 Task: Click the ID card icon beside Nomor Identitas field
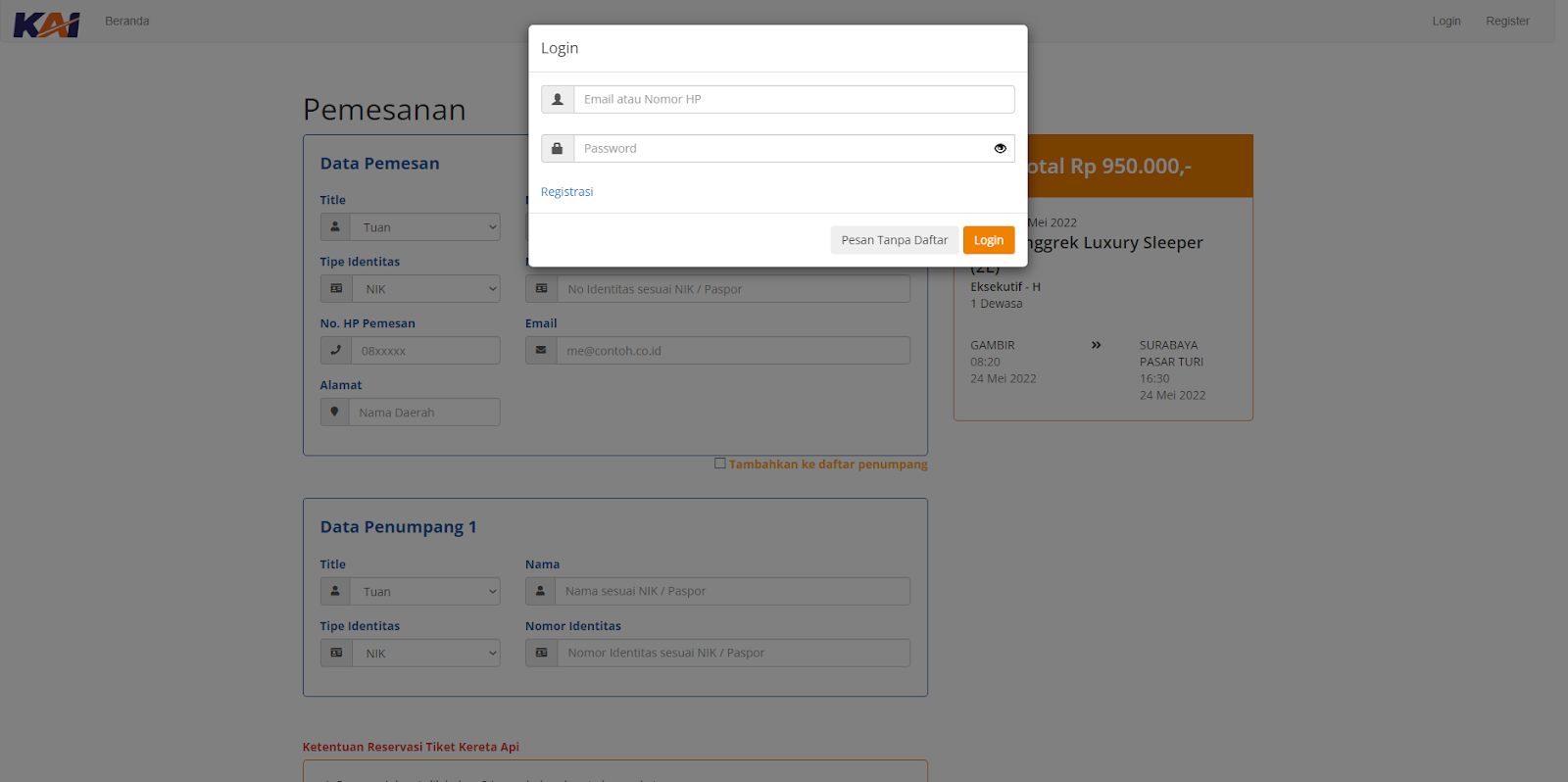(x=541, y=653)
